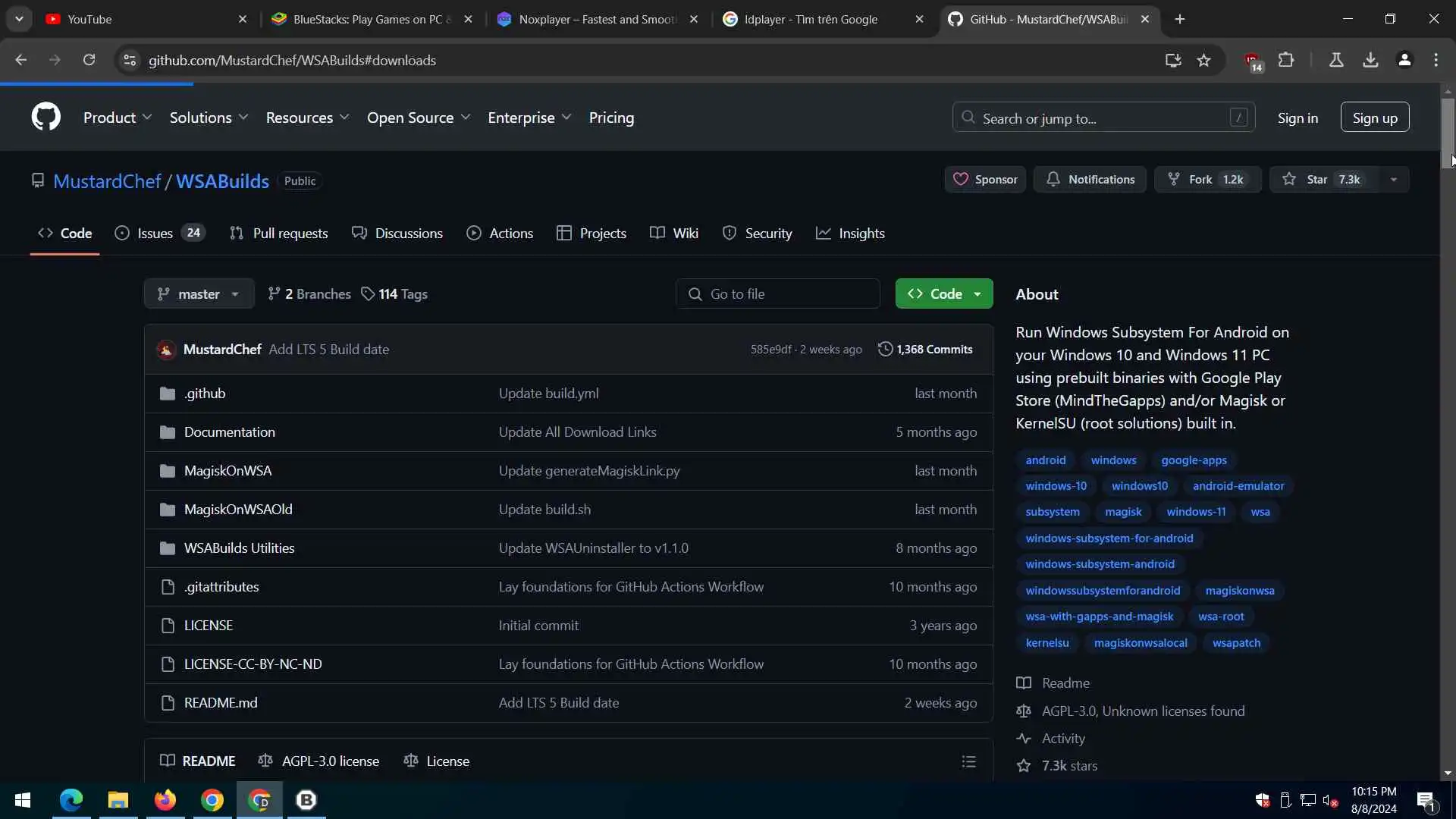Reload the current page
Viewport: 1456px width, 819px height.
(x=89, y=60)
